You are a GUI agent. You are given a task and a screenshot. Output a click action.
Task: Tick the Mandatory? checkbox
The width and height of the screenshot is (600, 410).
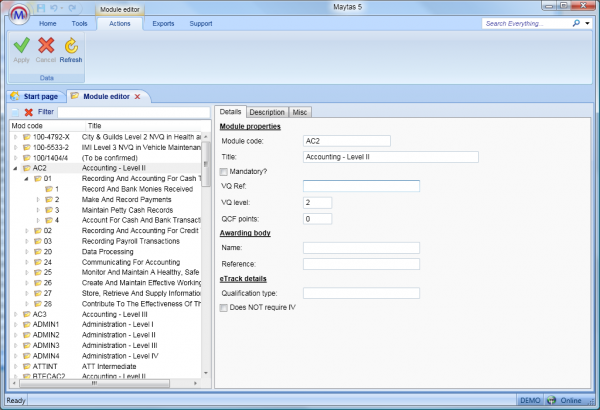pyautogui.click(x=223, y=171)
